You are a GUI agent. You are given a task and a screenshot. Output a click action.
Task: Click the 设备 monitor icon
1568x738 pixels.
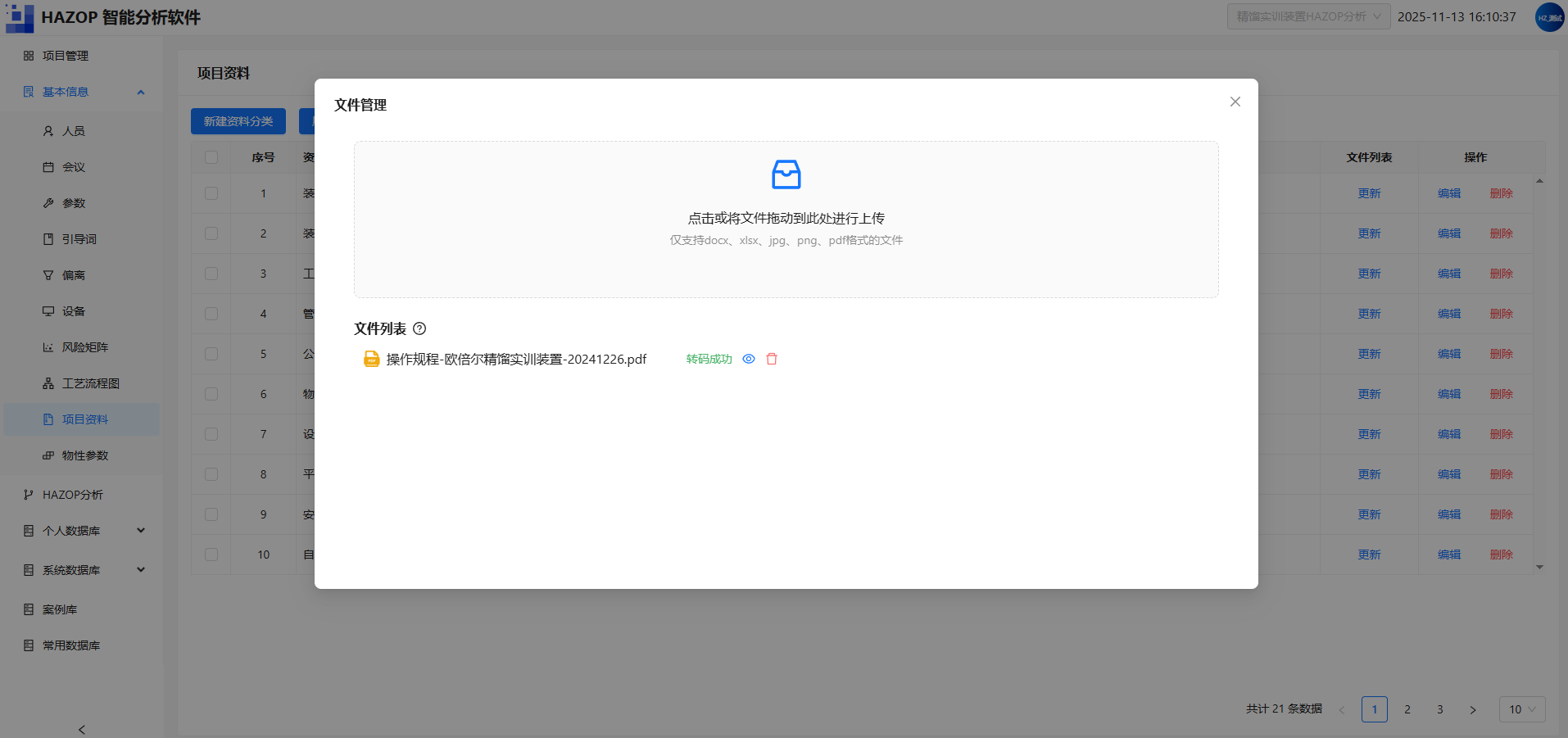click(x=48, y=311)
